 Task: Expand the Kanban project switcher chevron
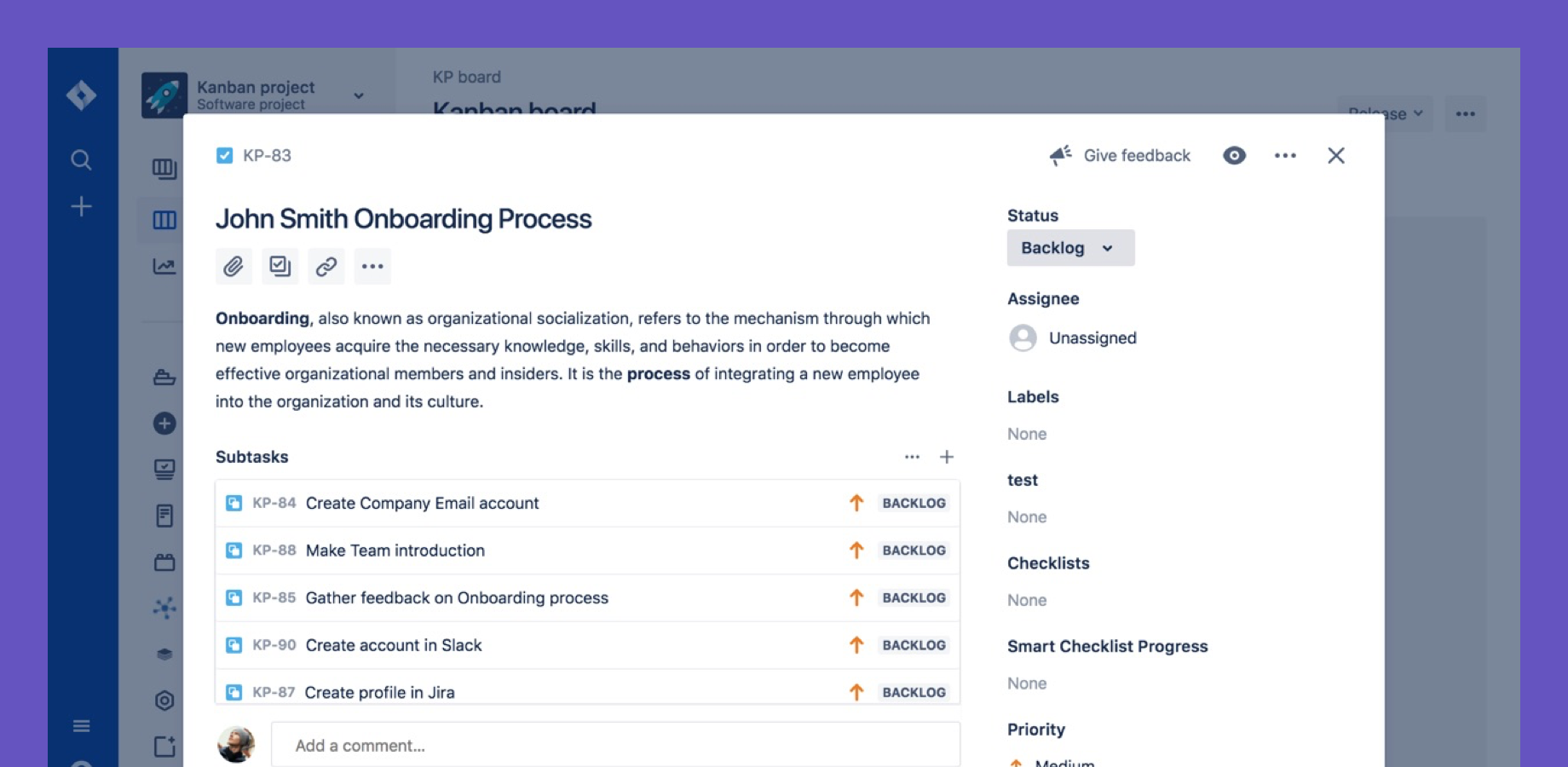359,95
